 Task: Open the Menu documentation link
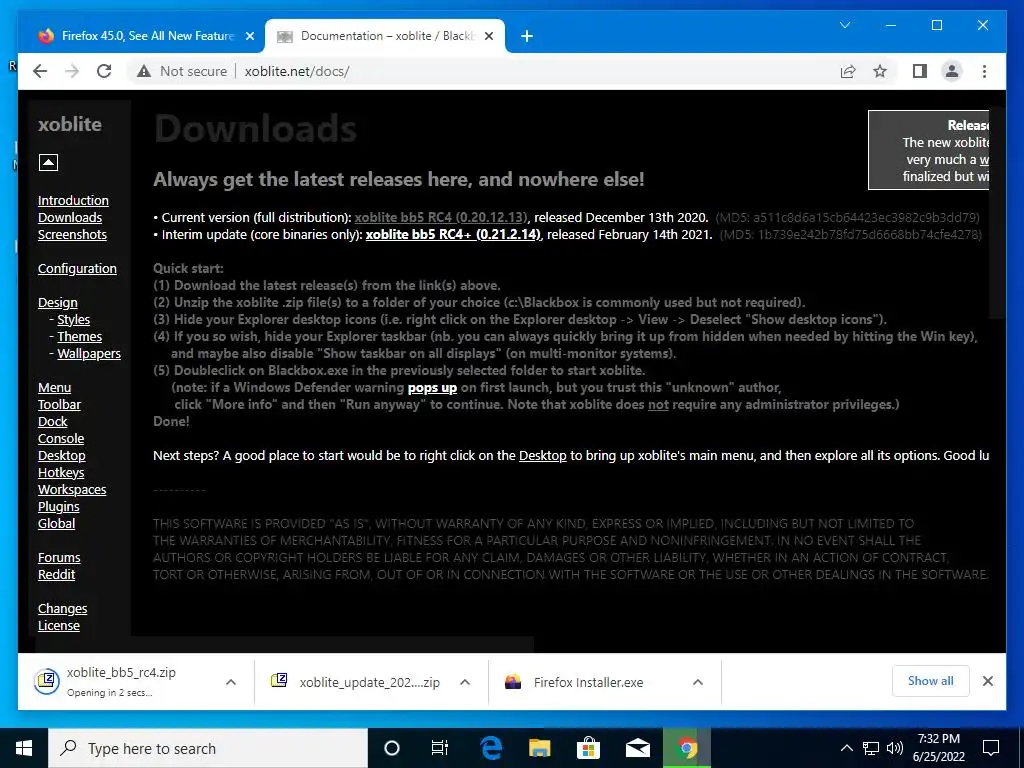(54, 387)
